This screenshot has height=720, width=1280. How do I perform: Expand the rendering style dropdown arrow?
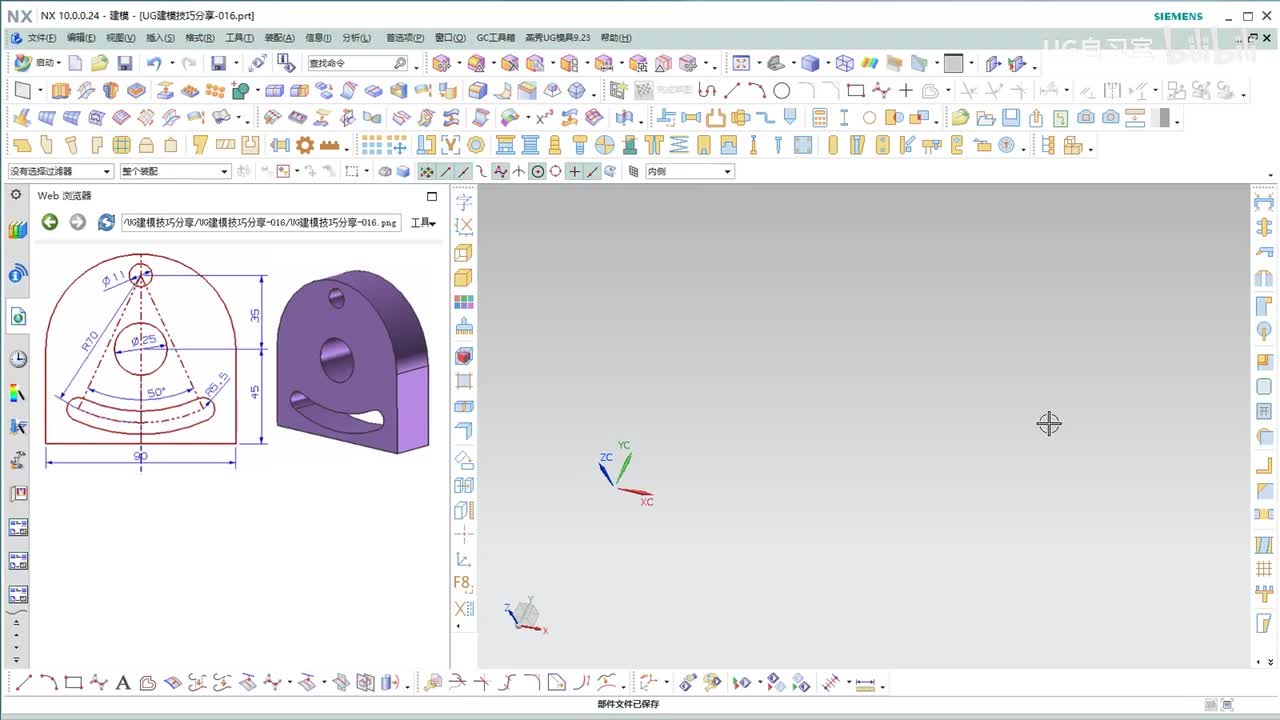click(828, 63)
